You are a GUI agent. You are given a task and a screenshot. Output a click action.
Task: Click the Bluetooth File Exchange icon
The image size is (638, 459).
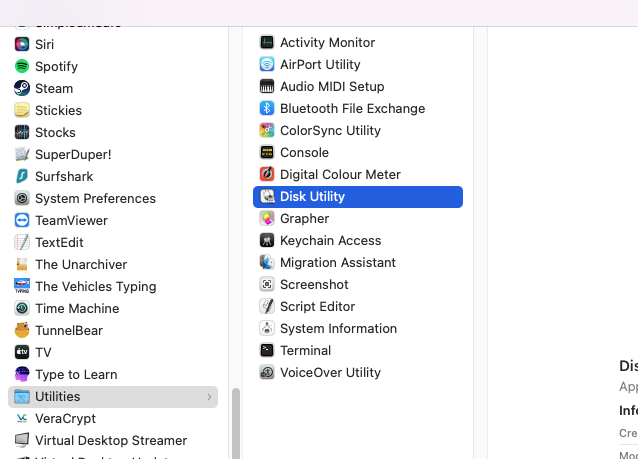click(x=267, y=108)
